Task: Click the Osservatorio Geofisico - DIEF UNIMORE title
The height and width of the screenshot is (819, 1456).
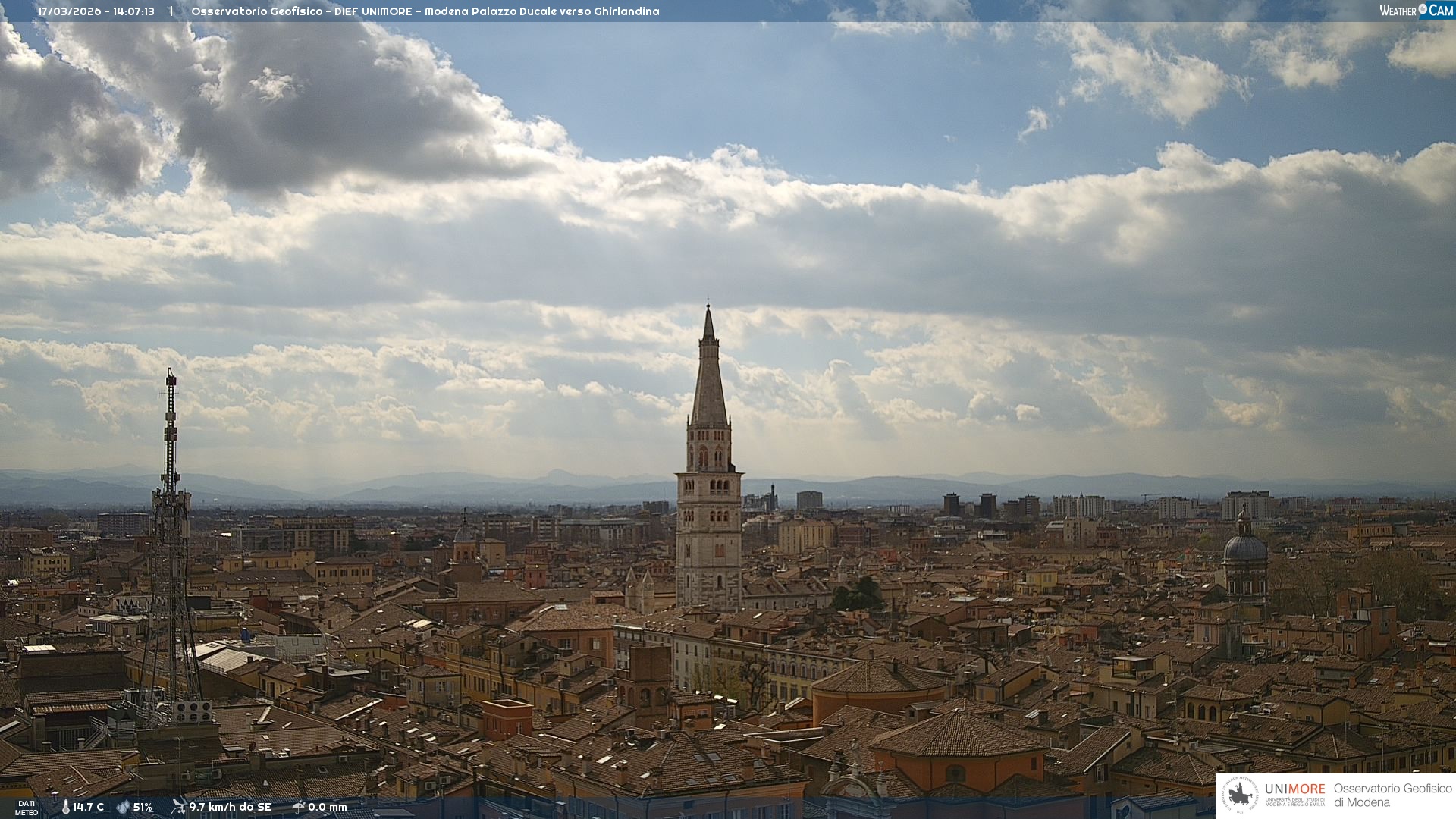Action: pyautogui.click(x=302, y=11)
